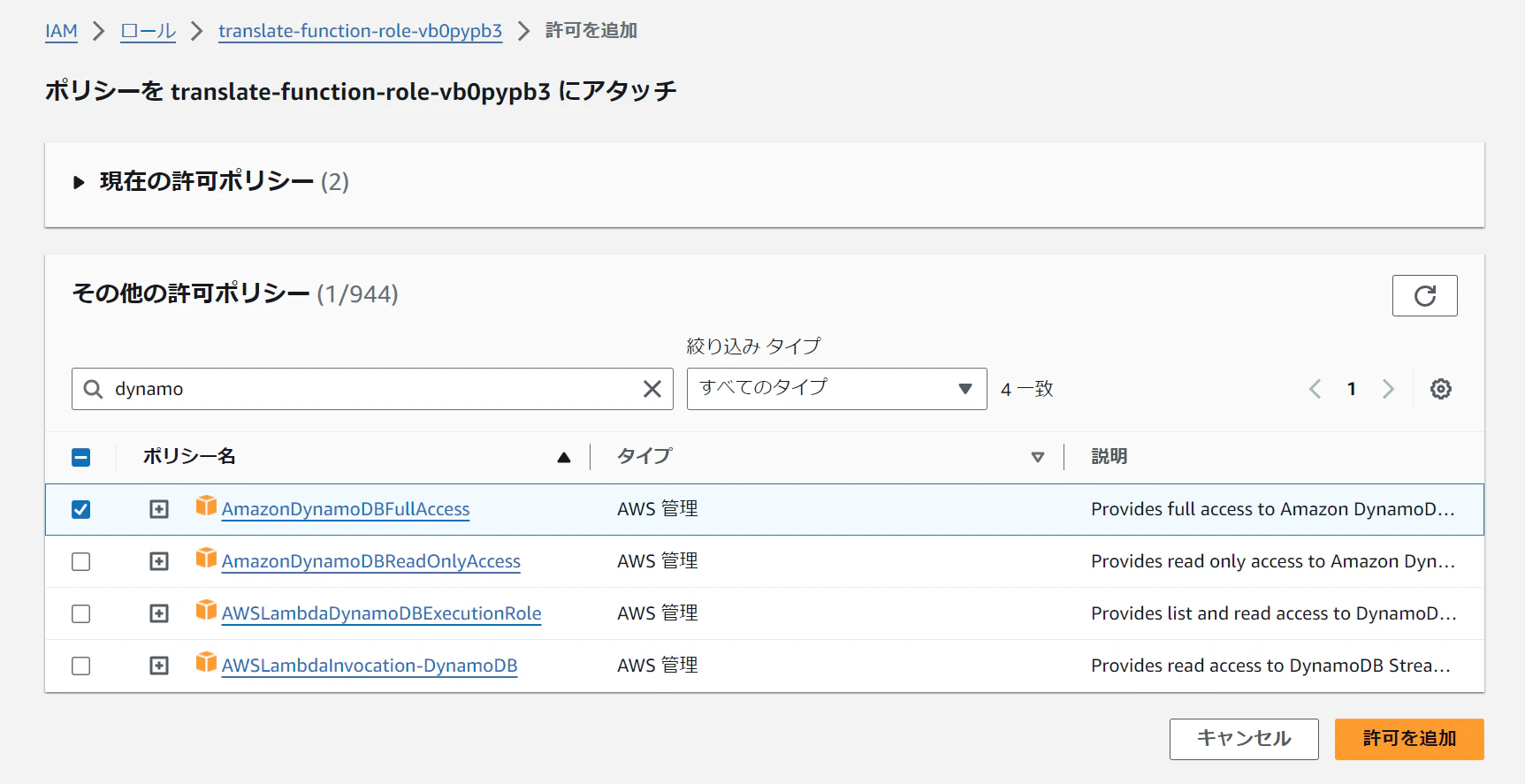This screenshot has width=1525, height=784.
Task: Go to ロール breadcrumb link
Action: pos(148,31)
